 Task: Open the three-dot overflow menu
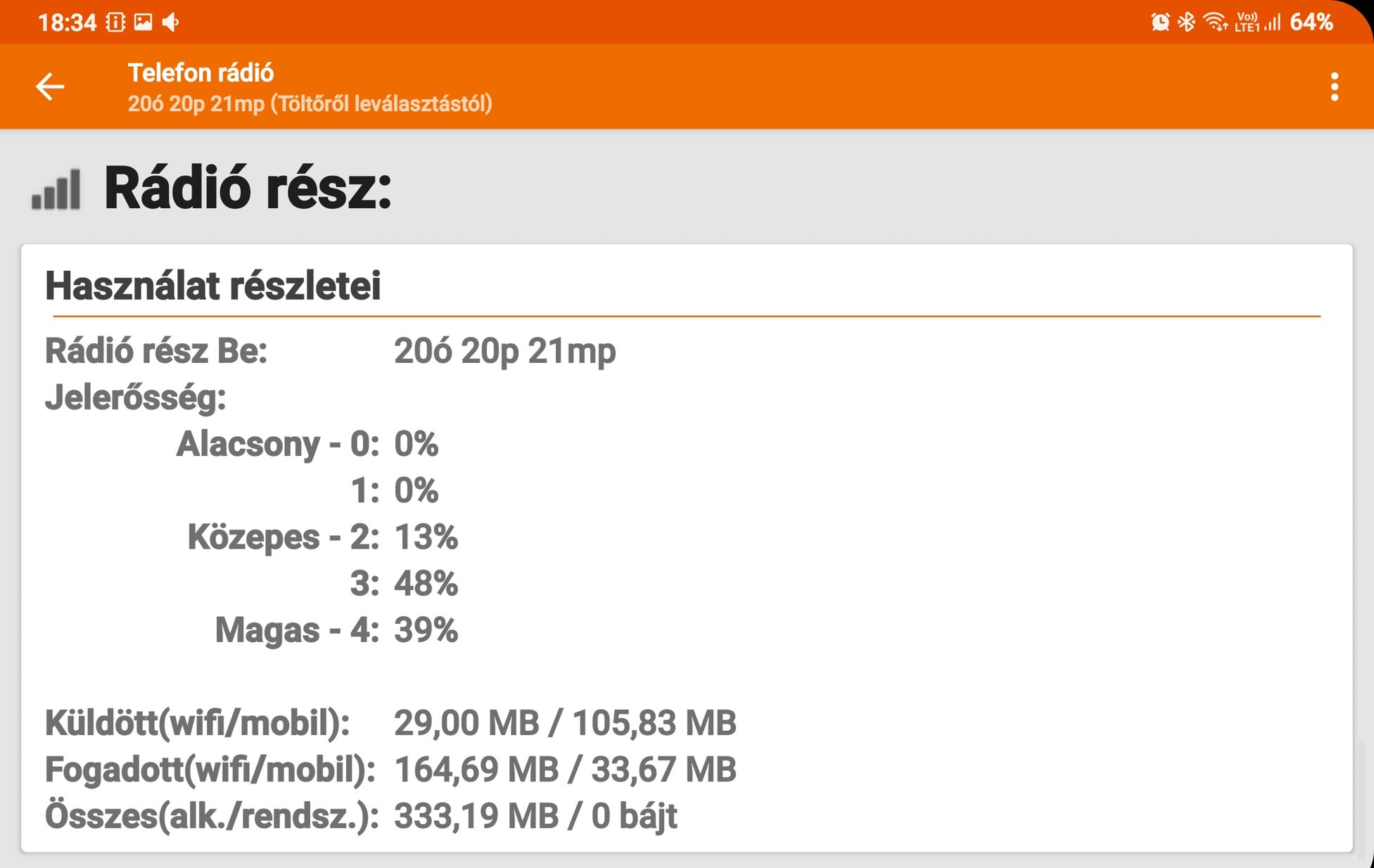pos(1334,87)
